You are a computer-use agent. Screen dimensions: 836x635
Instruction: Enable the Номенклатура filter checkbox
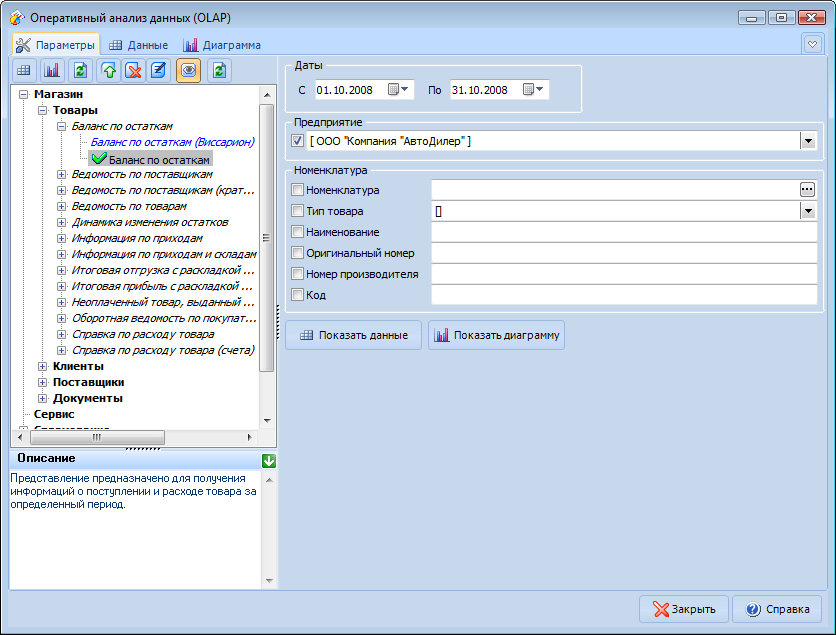297,189
